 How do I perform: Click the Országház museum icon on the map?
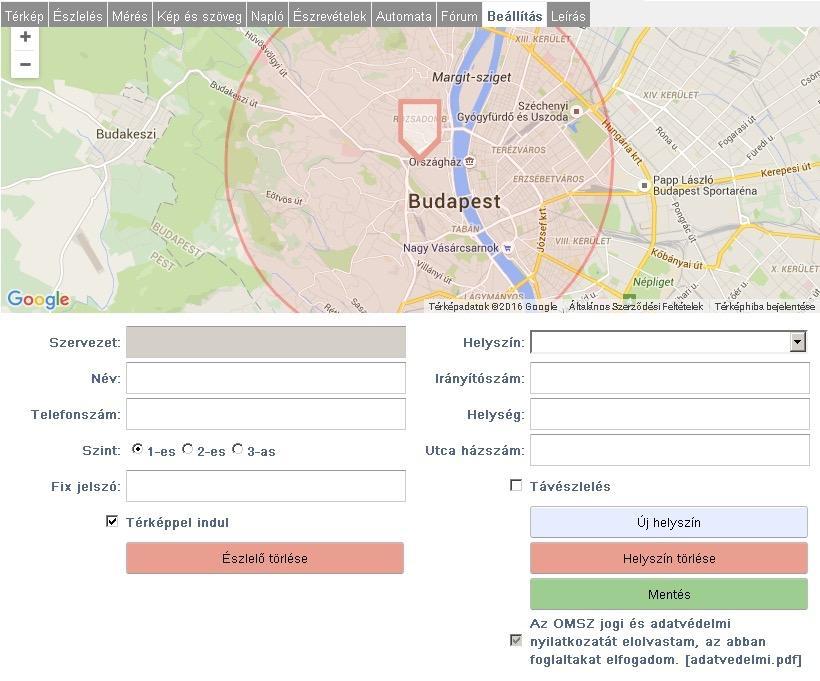pos(470,161)
